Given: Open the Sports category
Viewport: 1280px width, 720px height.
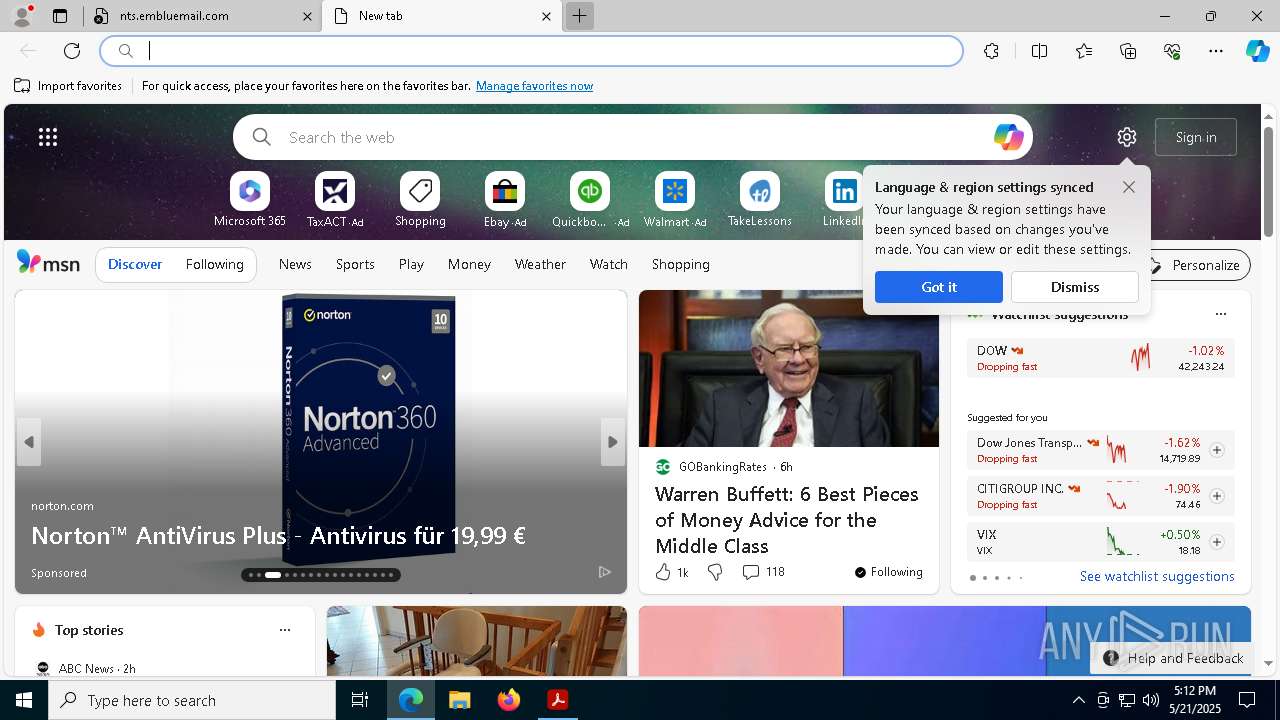Looking at the screenshot, I should [355, 264].
